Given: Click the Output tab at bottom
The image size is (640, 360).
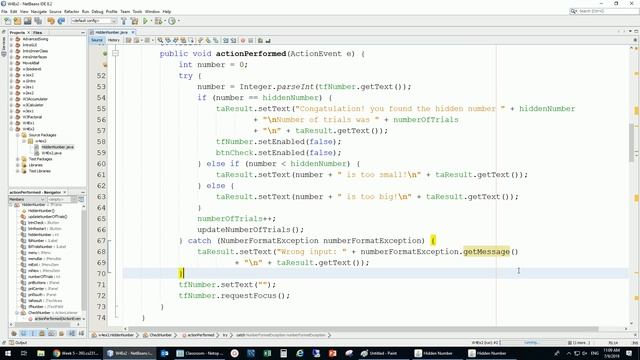Looking at the screenshot, I should click(18, 342).
